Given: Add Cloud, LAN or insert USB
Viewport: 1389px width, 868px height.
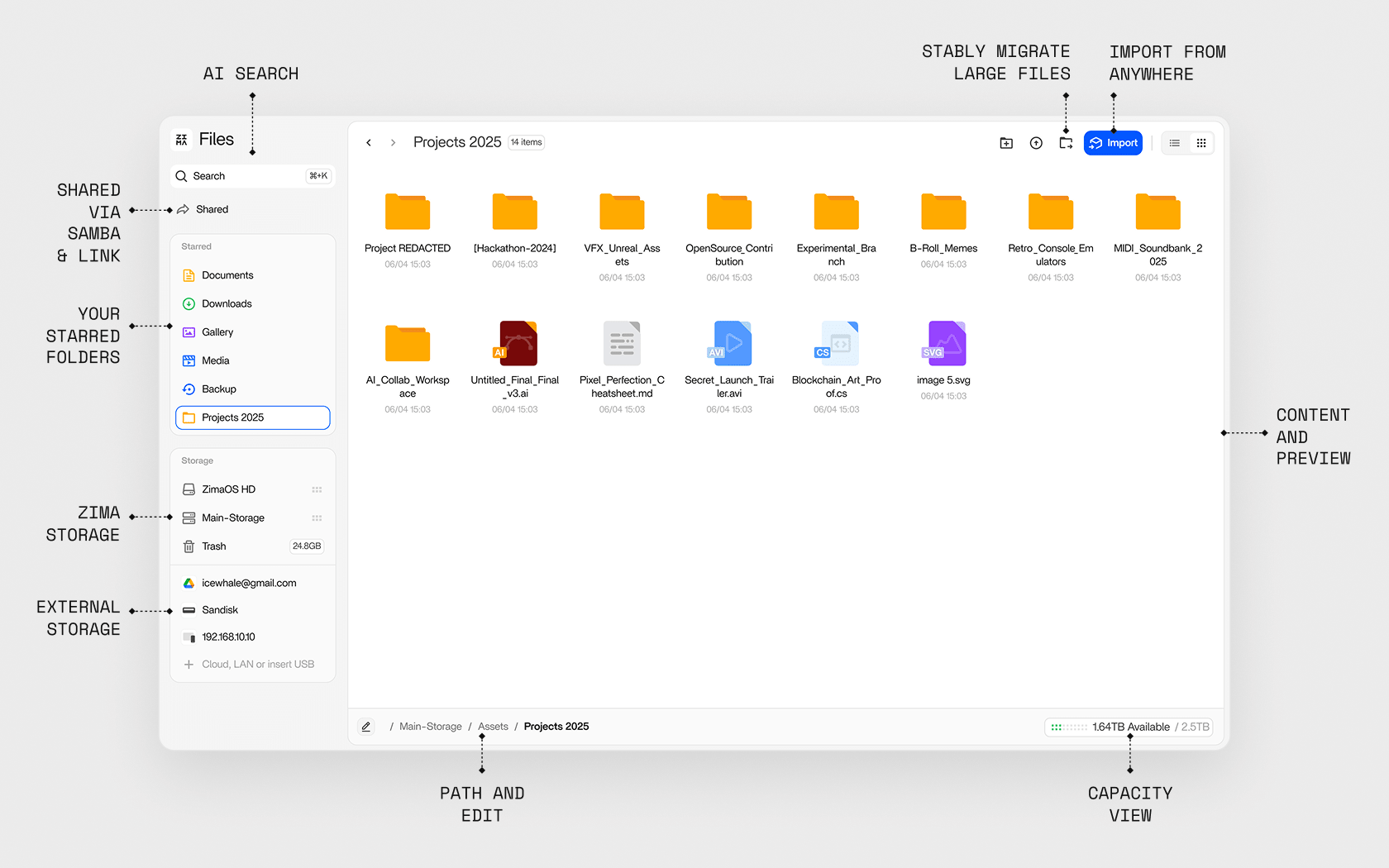Looking at the screenshot, I should (252, 665).
